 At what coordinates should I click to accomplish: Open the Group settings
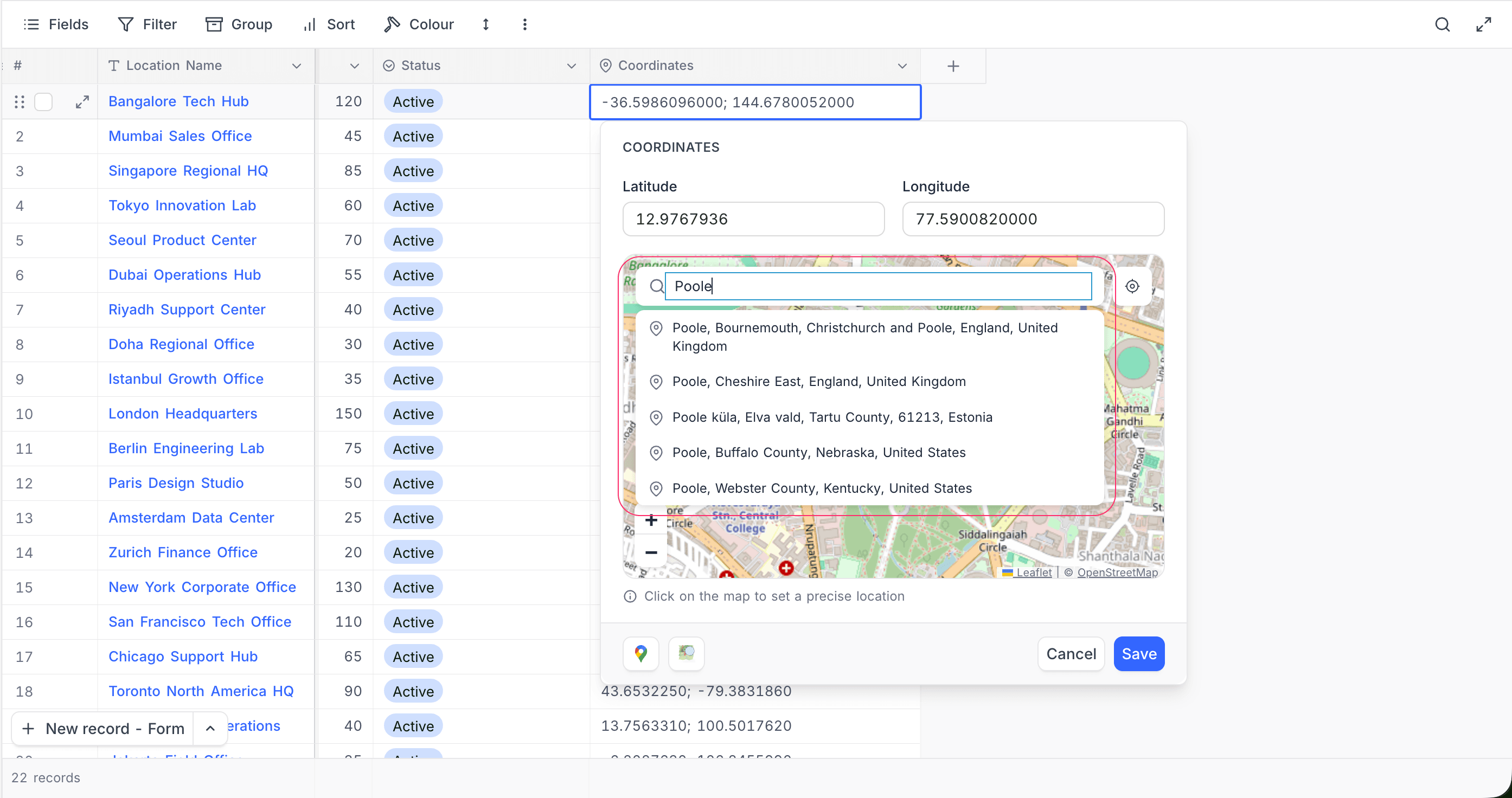[x=239, y=24]
